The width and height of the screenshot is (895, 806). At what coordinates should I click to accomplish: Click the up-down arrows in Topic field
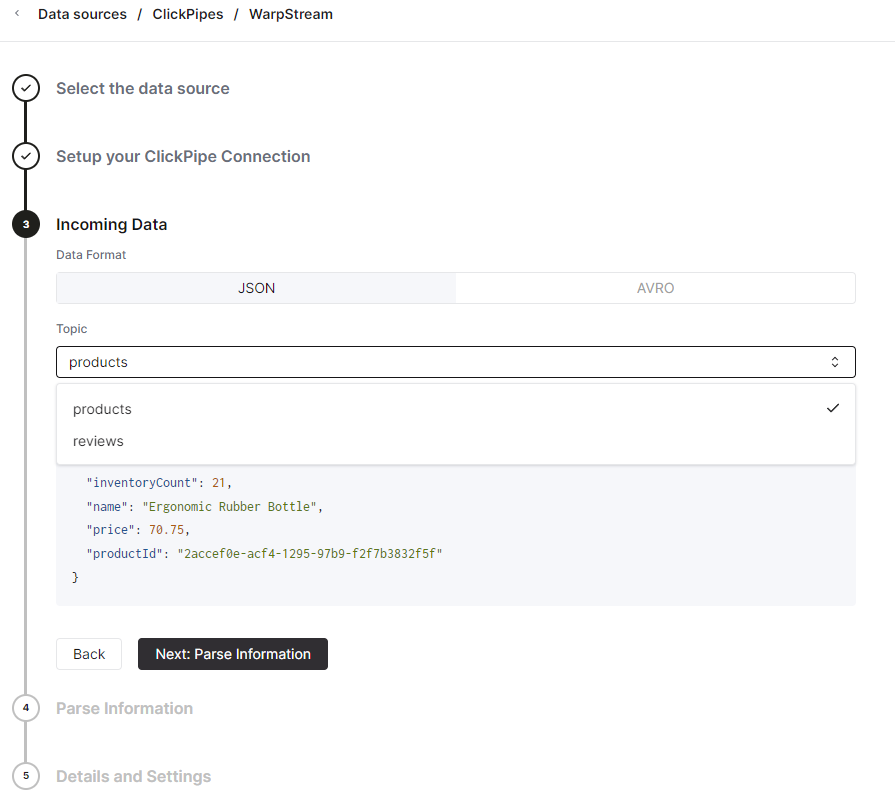coord(835,362)
